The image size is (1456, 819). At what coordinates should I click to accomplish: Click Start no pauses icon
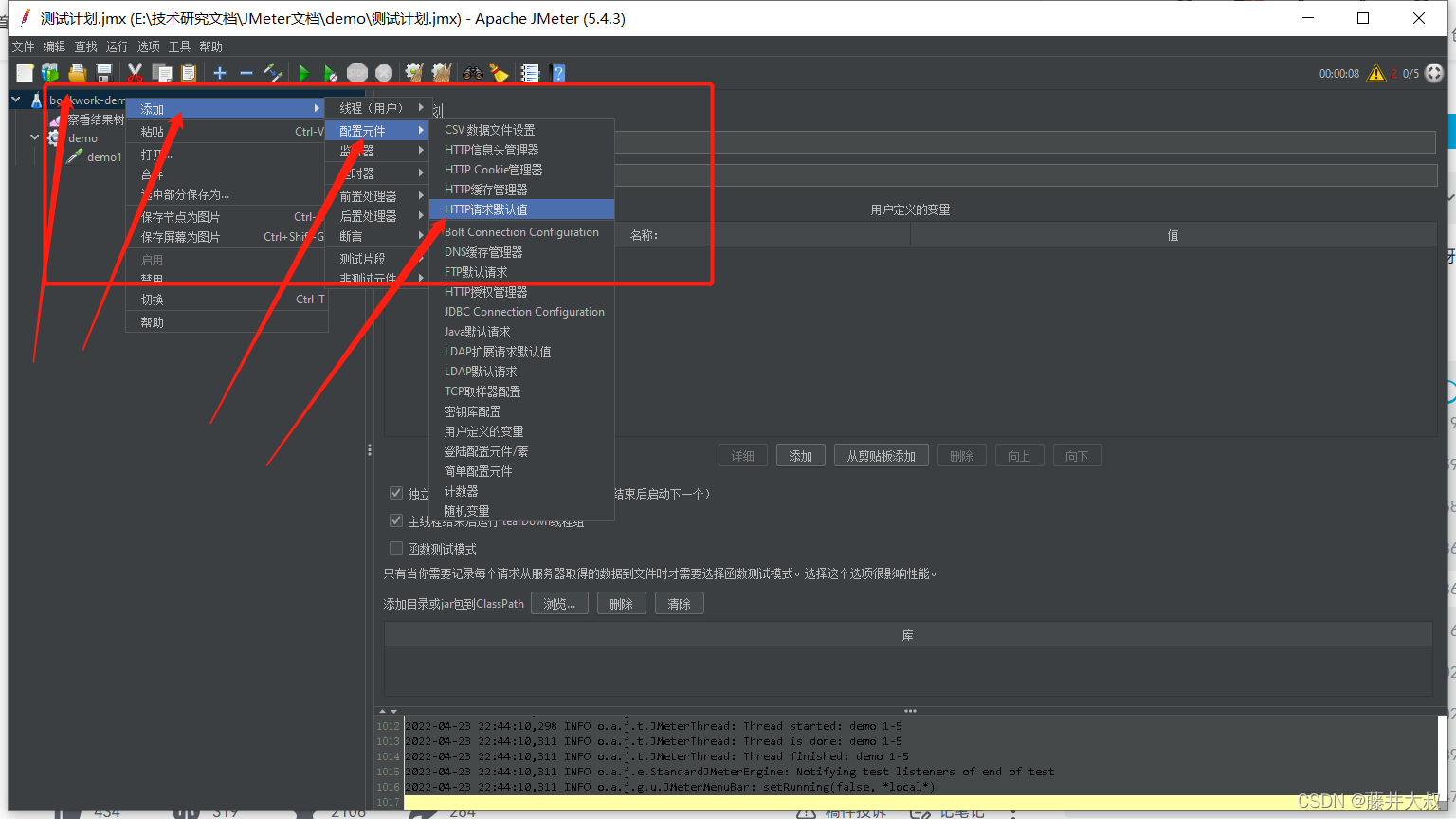[331, 73]
